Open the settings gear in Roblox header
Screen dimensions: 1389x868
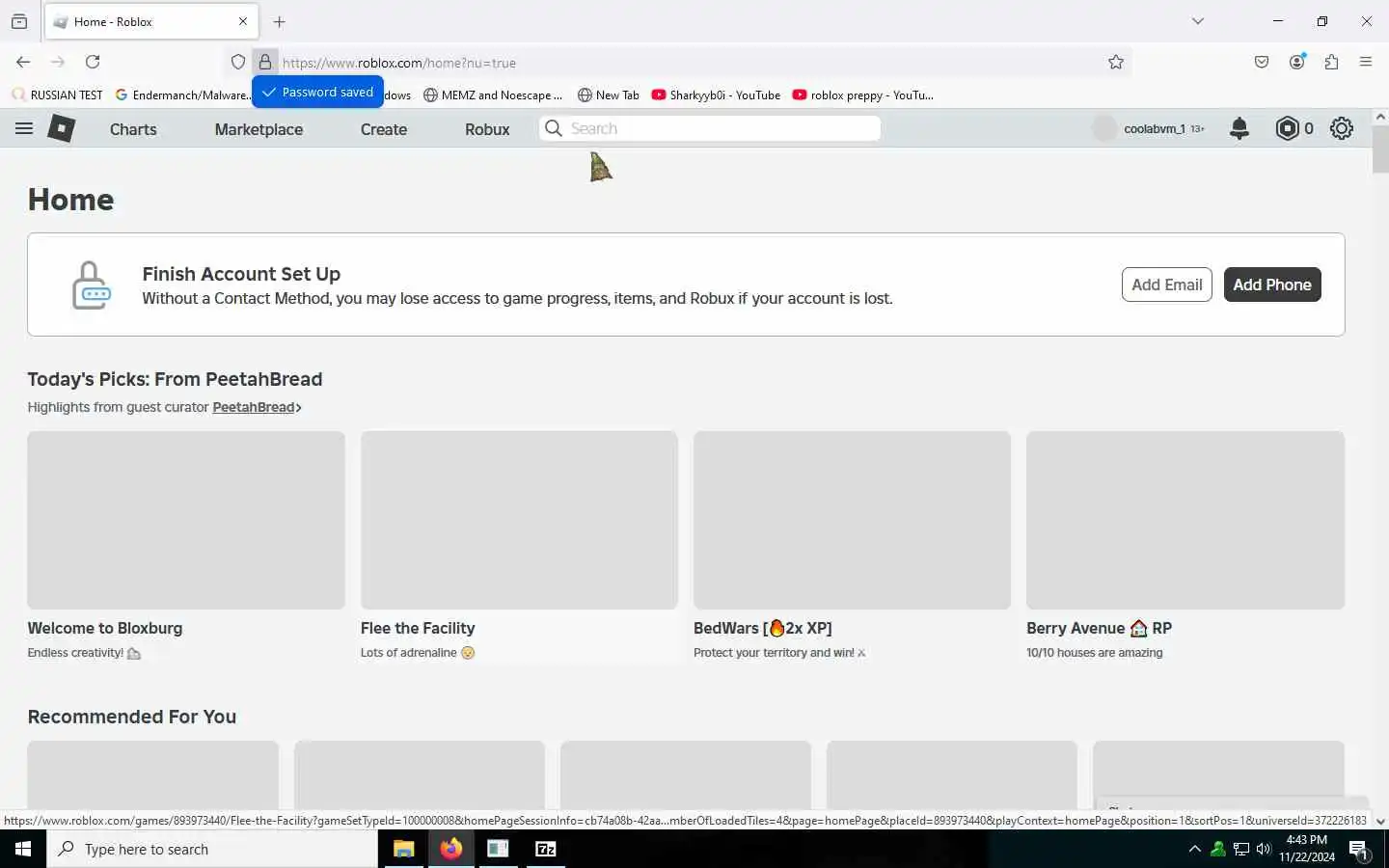(1342, 128)
